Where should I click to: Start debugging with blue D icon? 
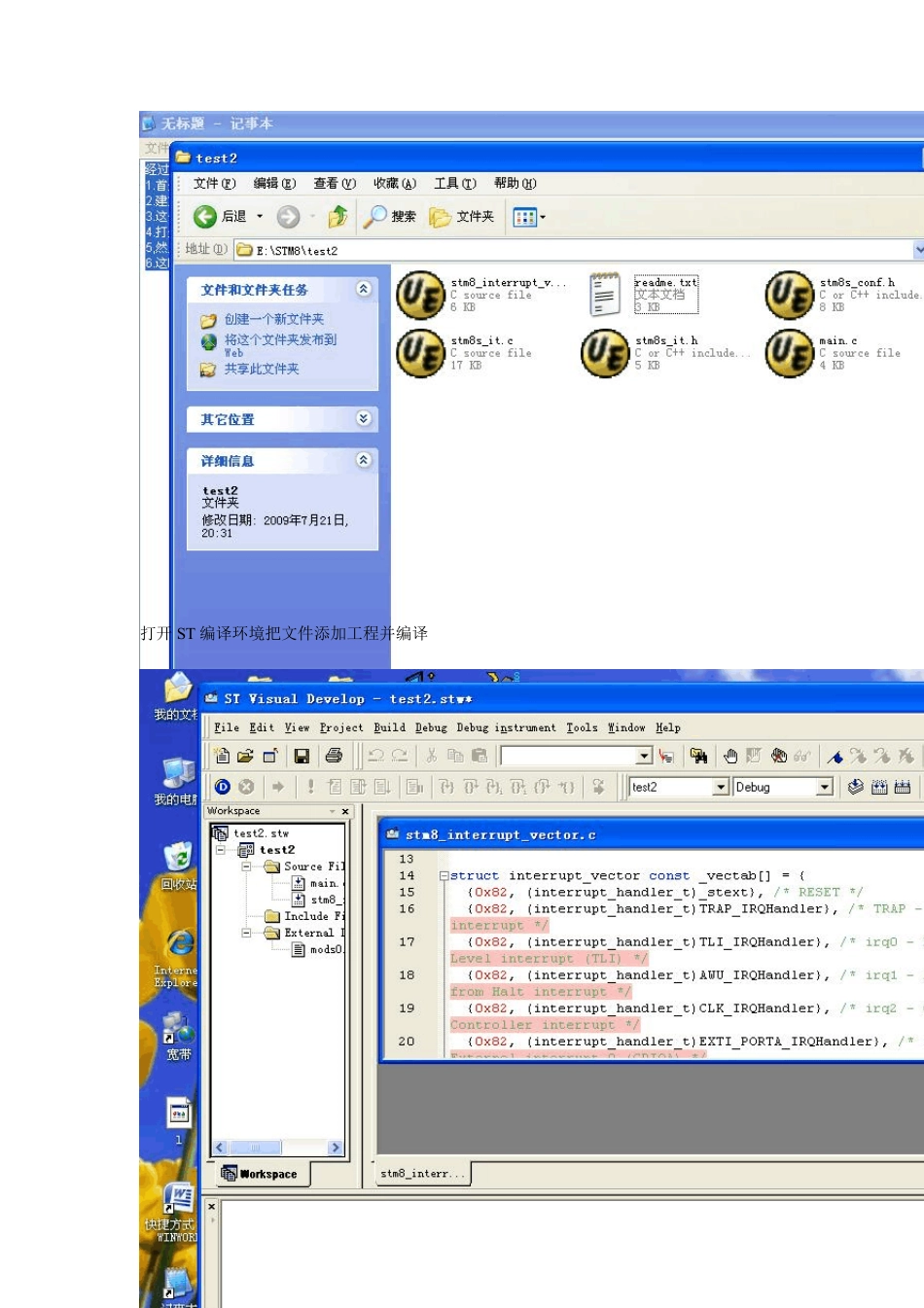223,787
